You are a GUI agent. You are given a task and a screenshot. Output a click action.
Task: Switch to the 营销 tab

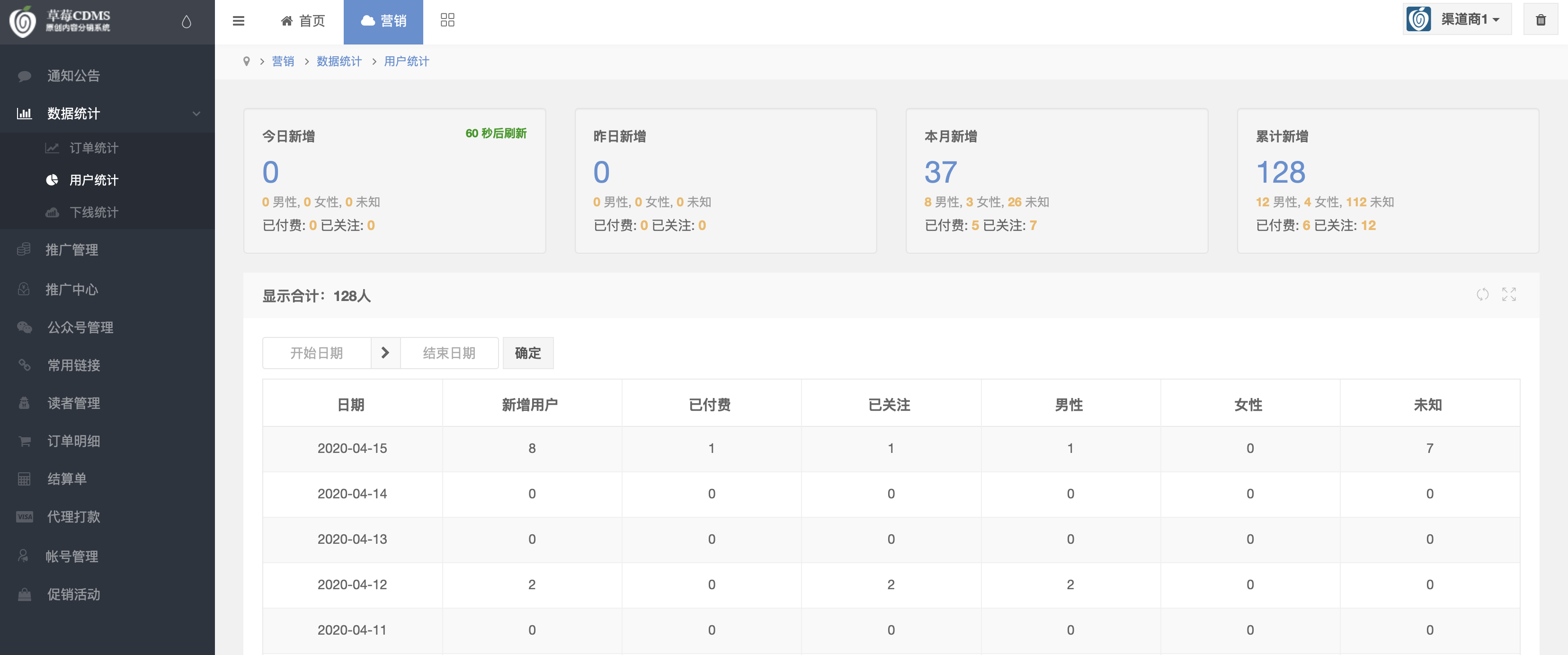tap(383, 21)
